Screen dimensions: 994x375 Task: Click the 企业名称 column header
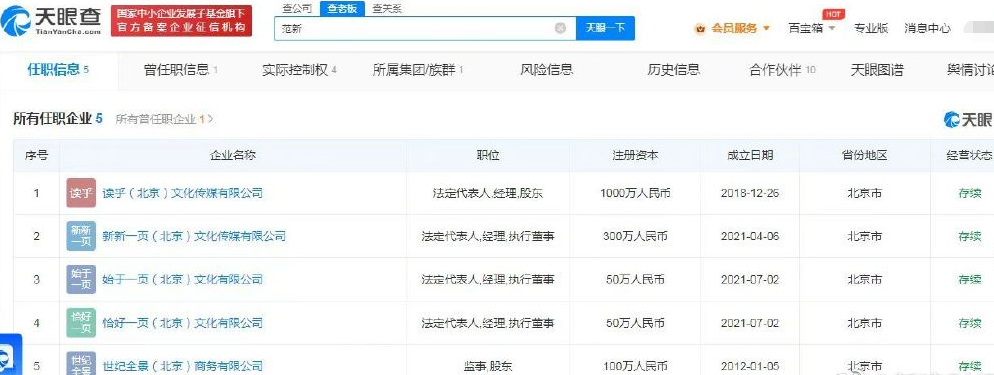(233, 155)
